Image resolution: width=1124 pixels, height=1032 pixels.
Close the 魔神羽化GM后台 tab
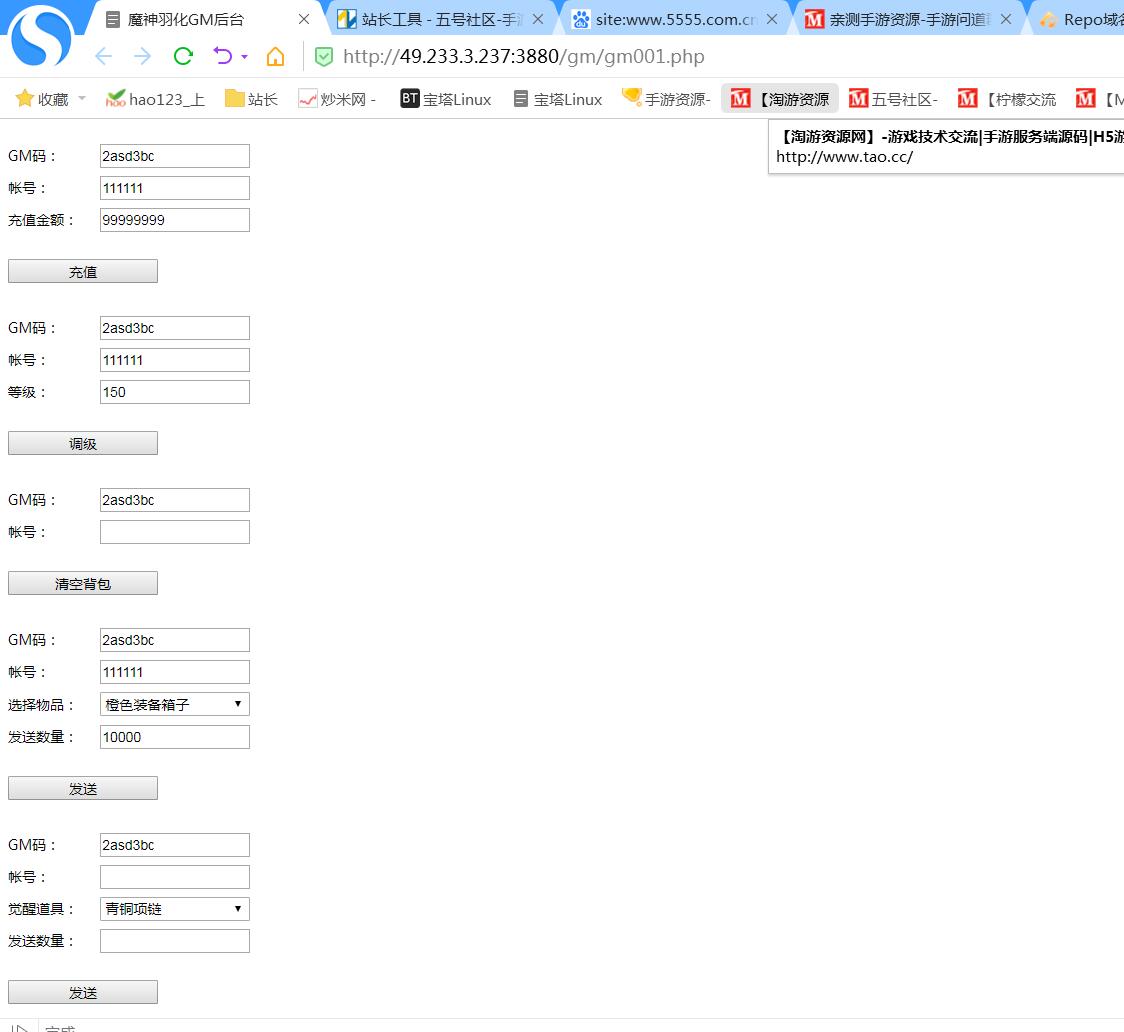(304, 19)
